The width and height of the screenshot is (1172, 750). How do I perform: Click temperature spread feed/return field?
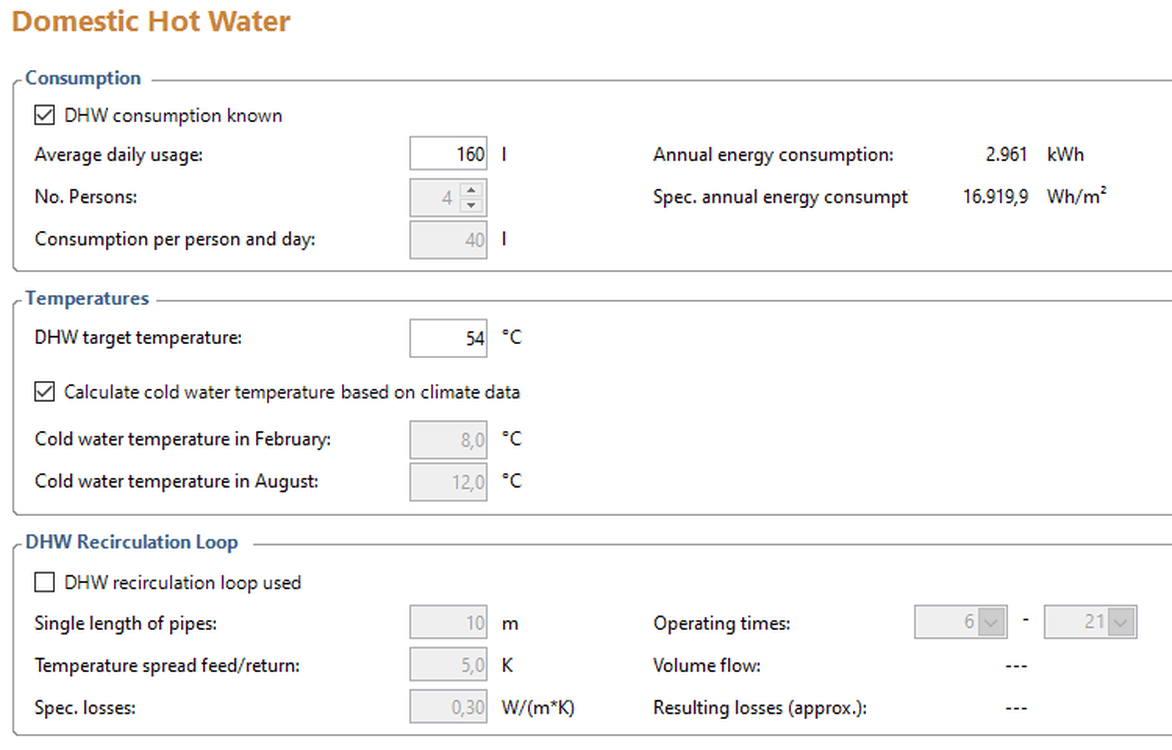tap(448, 665)
